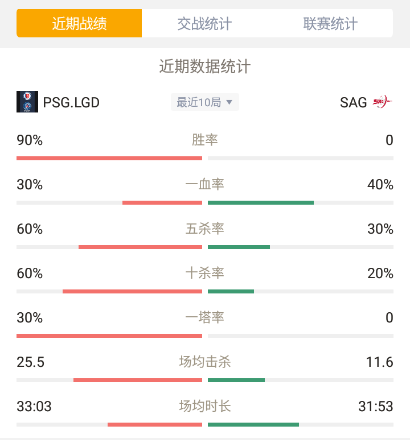This screenshot has height=440, width=410.
Task: Select the PSG.LGD team name
Action: coord(71,102)
